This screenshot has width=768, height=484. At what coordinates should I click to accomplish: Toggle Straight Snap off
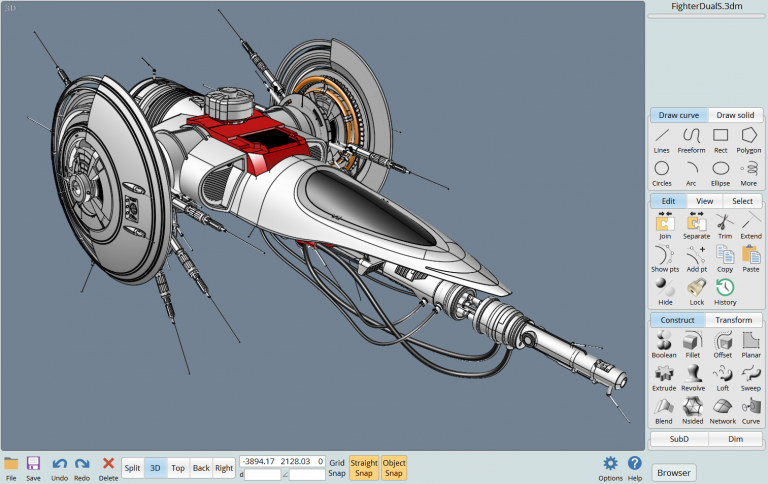coord(364,468)
